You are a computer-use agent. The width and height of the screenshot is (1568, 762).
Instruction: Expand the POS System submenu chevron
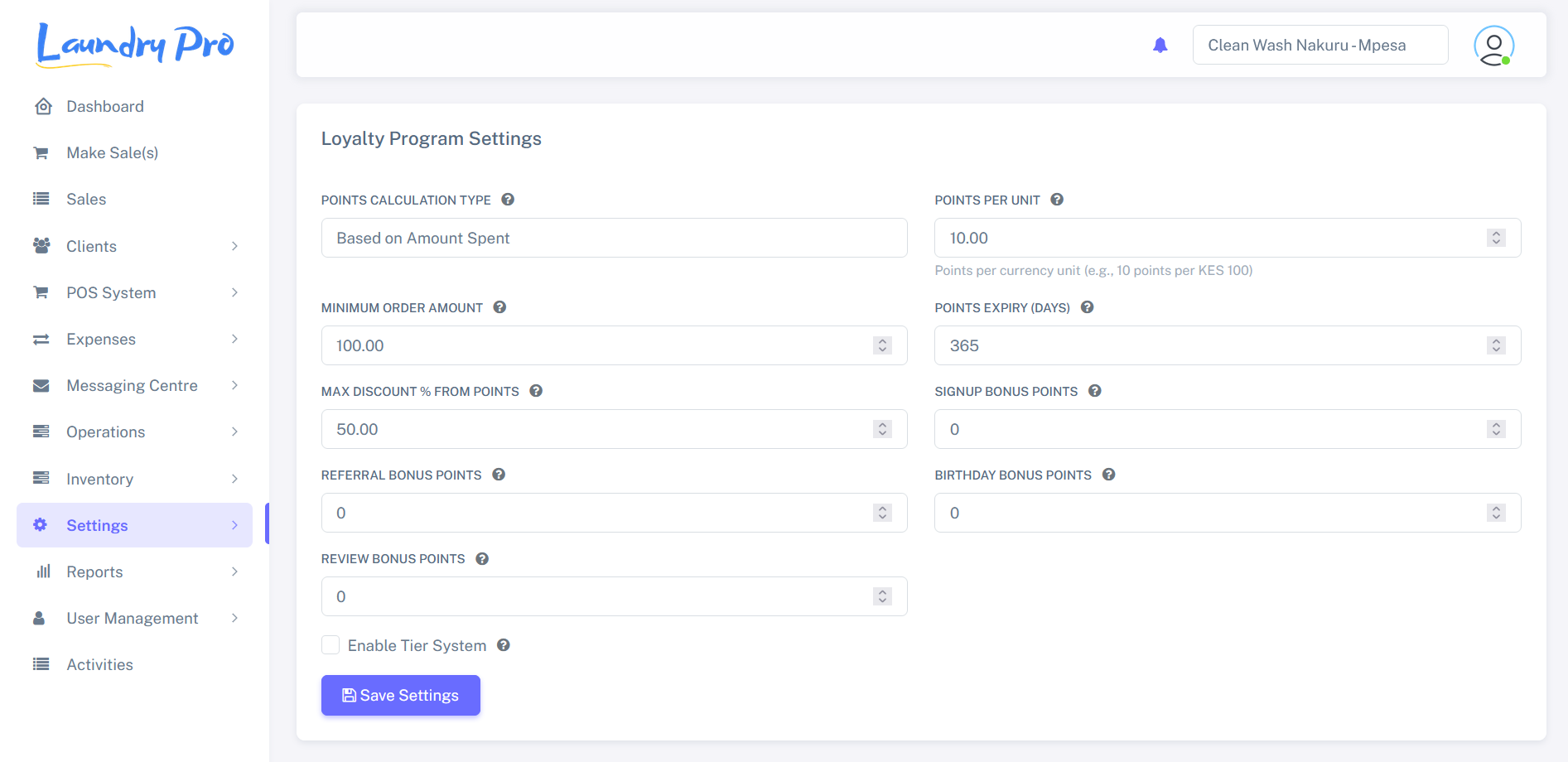click(x=235, y=292)
